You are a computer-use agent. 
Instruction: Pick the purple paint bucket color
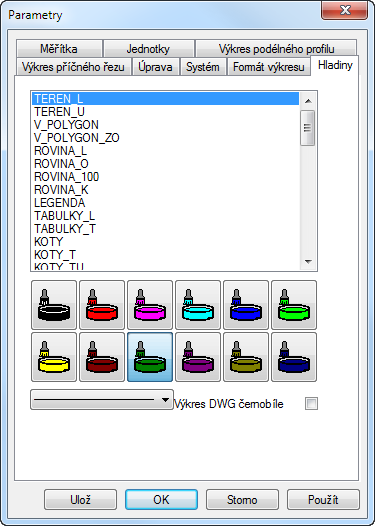(198, 357)
